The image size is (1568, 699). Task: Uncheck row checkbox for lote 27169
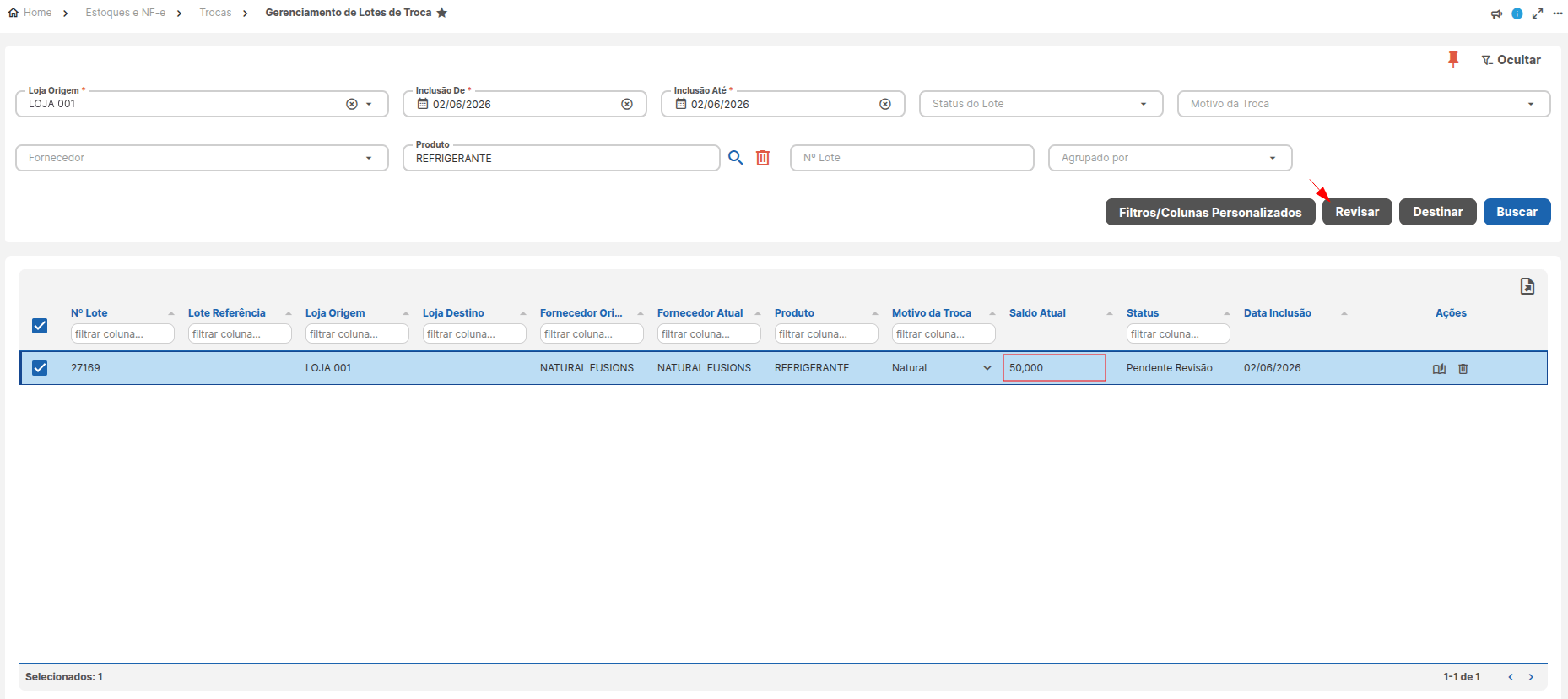pos(40,368)
